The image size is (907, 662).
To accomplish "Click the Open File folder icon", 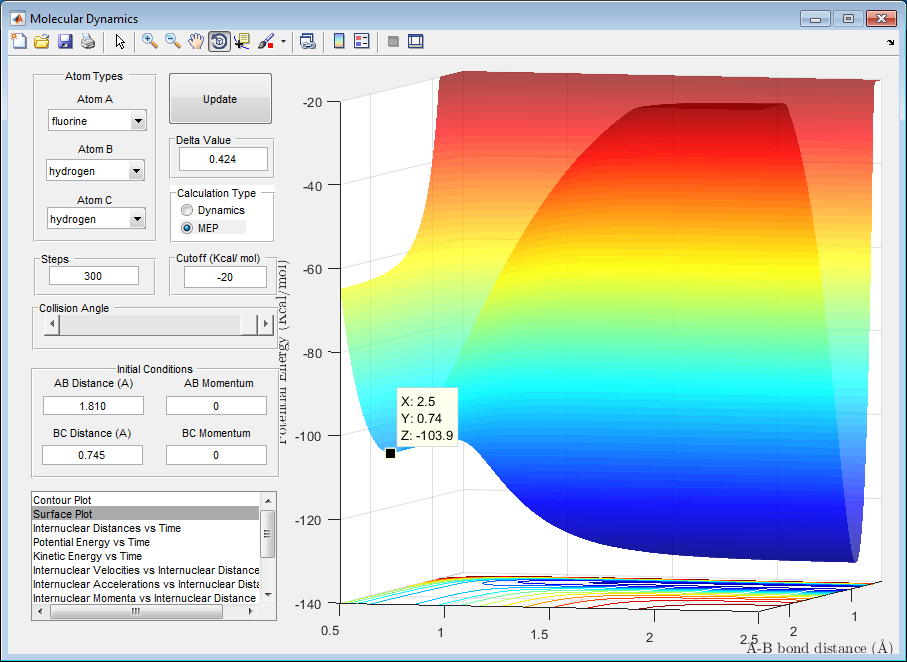I will 42,42.
